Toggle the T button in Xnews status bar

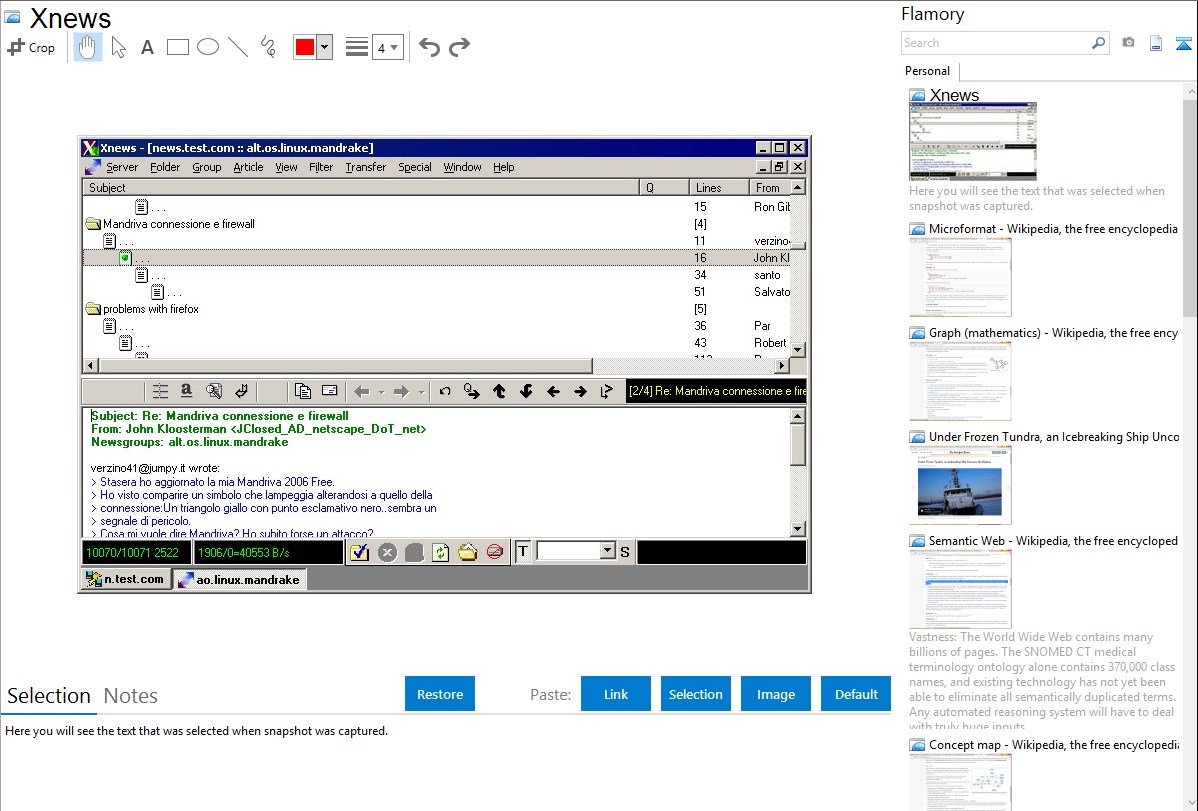523,551
